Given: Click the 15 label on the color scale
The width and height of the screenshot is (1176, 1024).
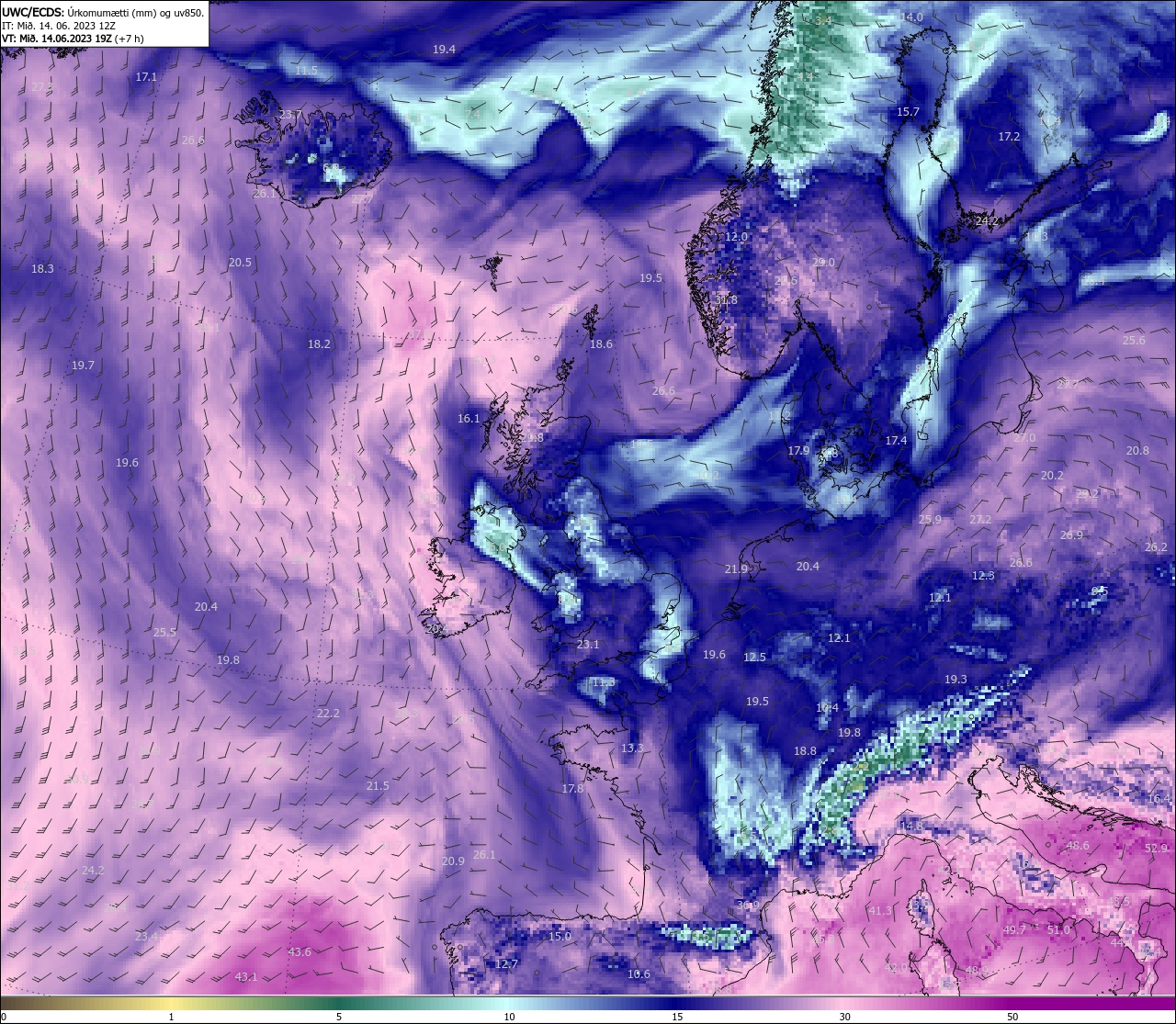Looking at the screenshot, I should [x=676, y=1017].
